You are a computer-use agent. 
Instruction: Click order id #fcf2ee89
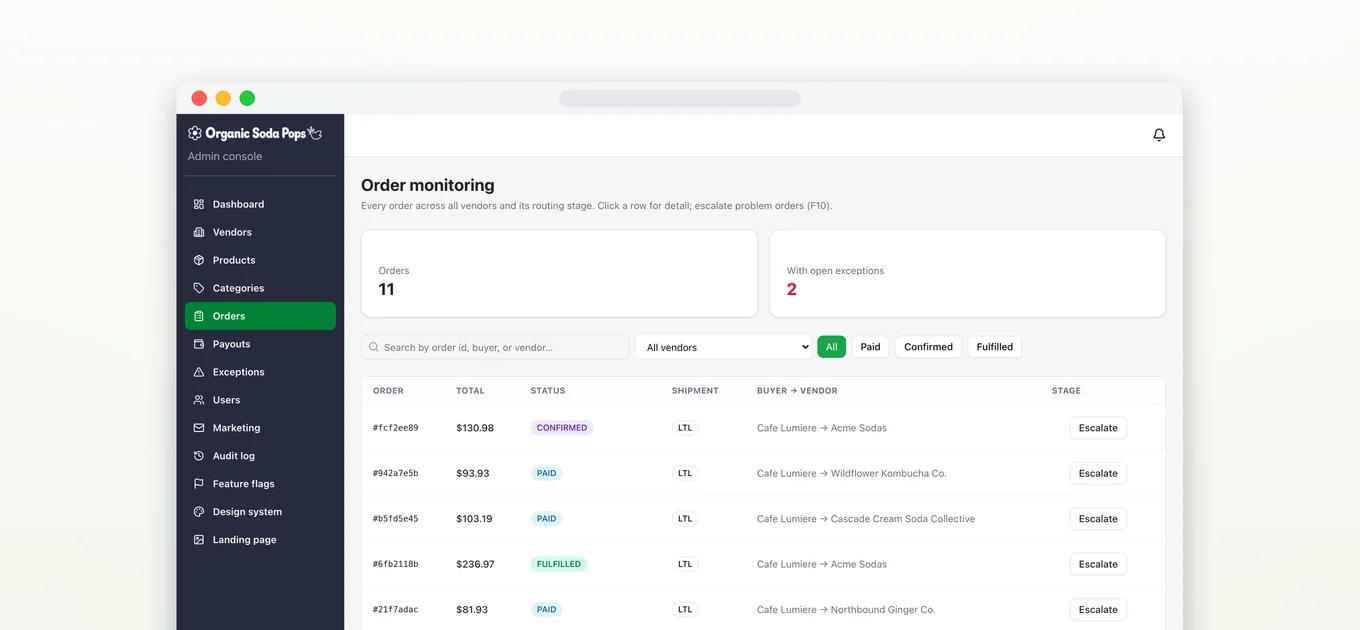point(396,428)
